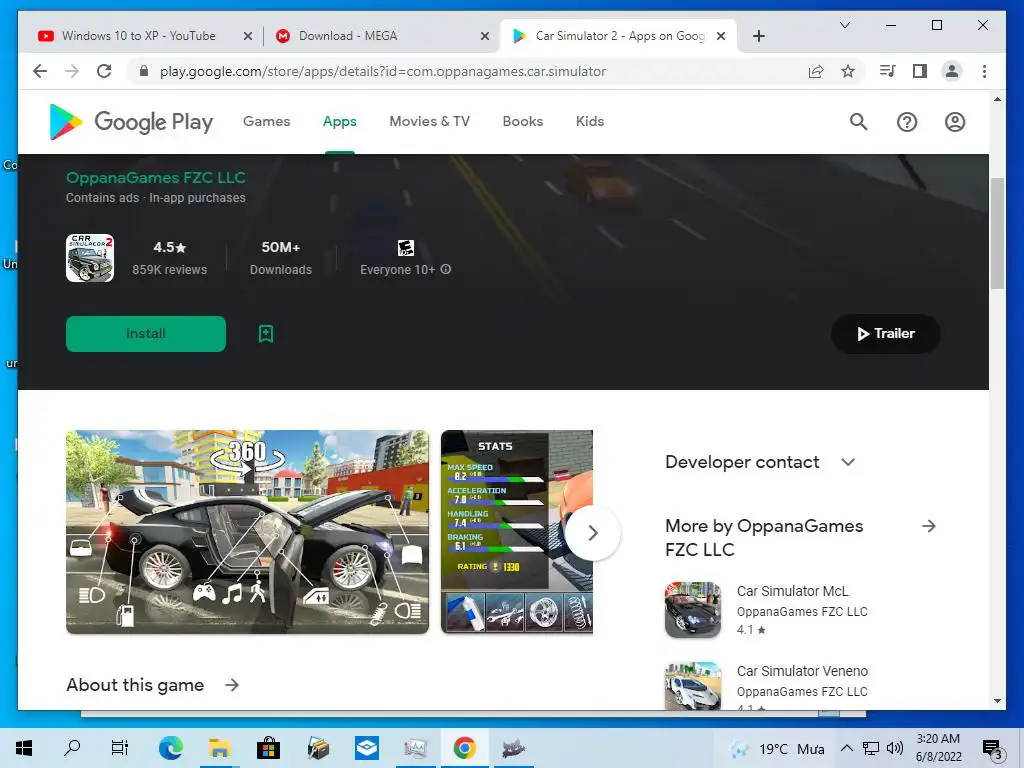
Task: Open Google Play account icon
Action: (x=955, y=121)
